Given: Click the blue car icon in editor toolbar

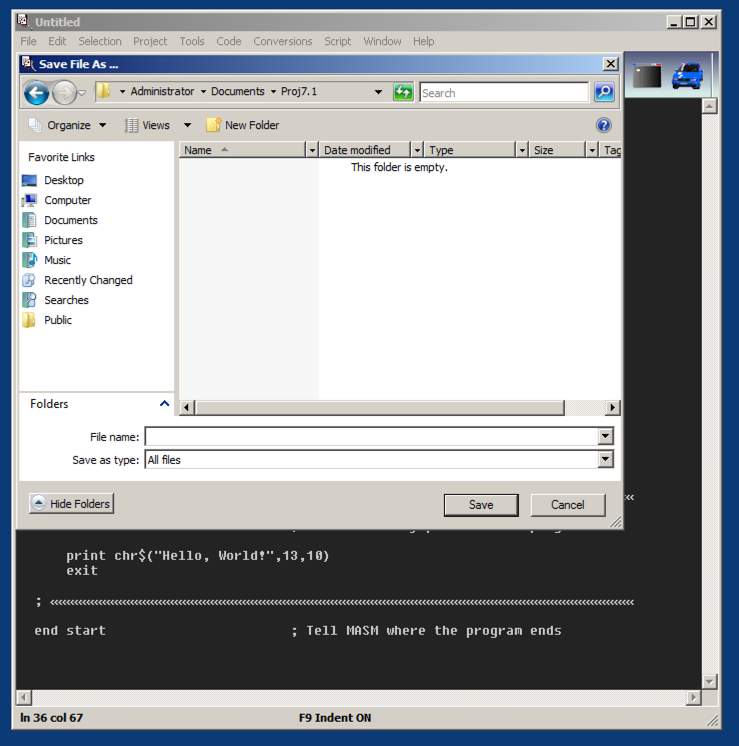Looking at the screenshot, I should [687, 76].
